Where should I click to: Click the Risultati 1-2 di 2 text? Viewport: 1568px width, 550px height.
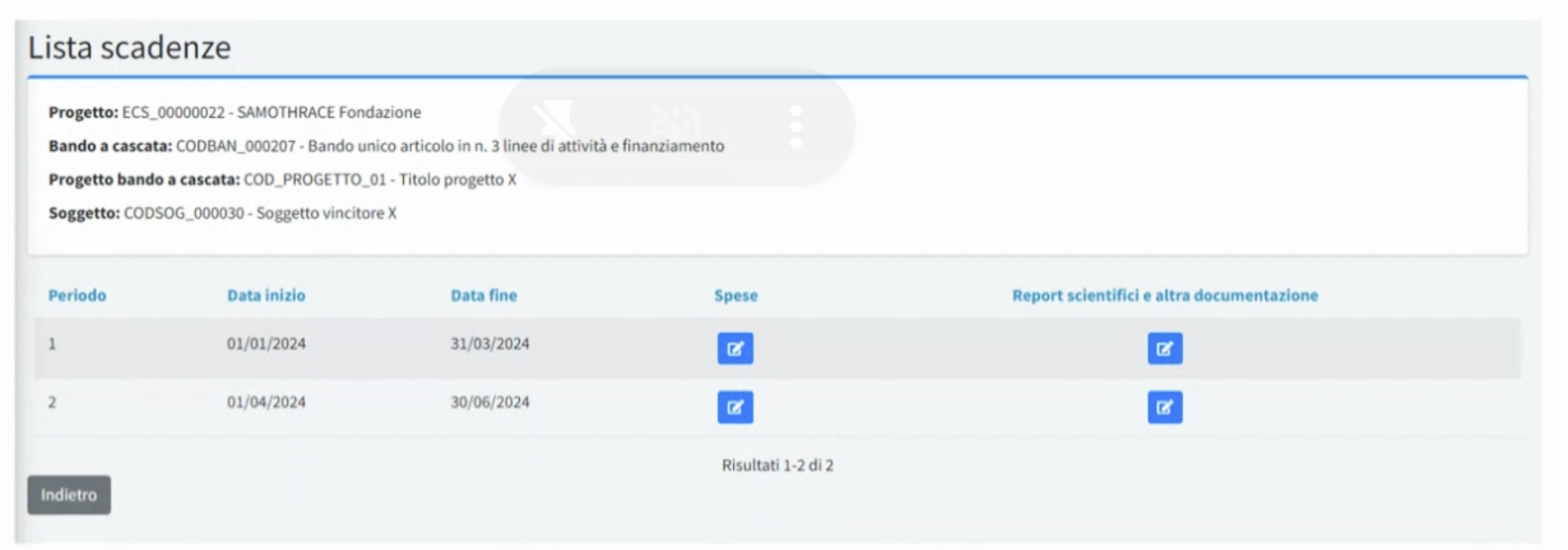[777, 465]
